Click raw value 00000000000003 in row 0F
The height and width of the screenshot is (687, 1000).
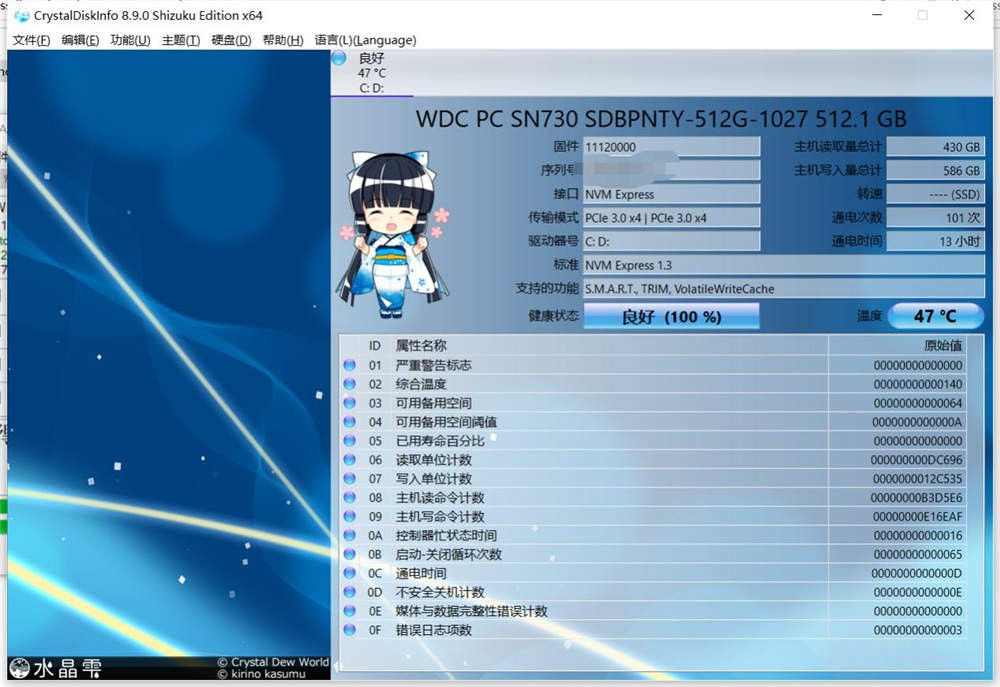[918, 630]
